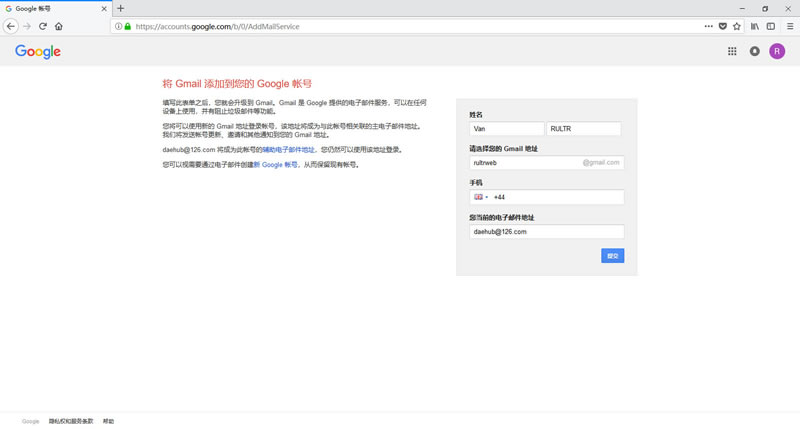The height and width of the screenshot is (429, 800).
Task: Edit the last name field containing RULTR
Action: [x=584, y=129]
